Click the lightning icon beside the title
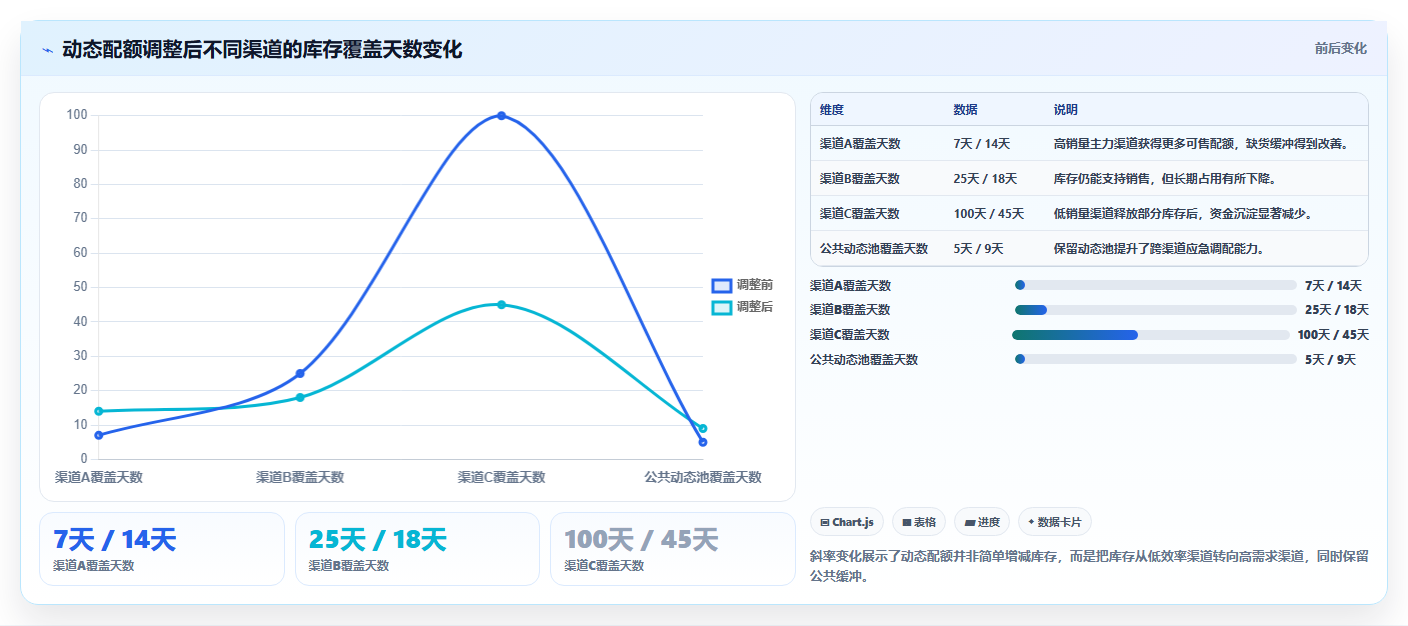The width and height of the screenshot is (1408, 626). 48,50
